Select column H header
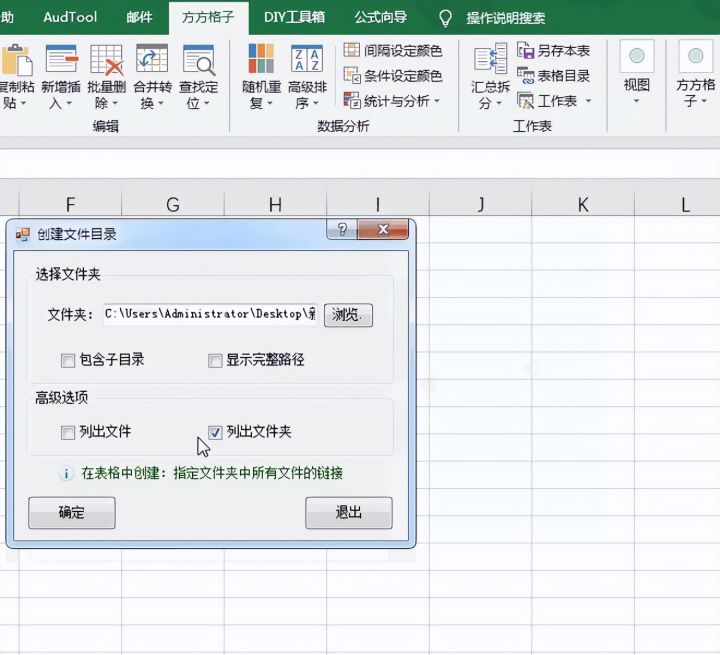Screen dimensions: 720x655 click(276, 204)
